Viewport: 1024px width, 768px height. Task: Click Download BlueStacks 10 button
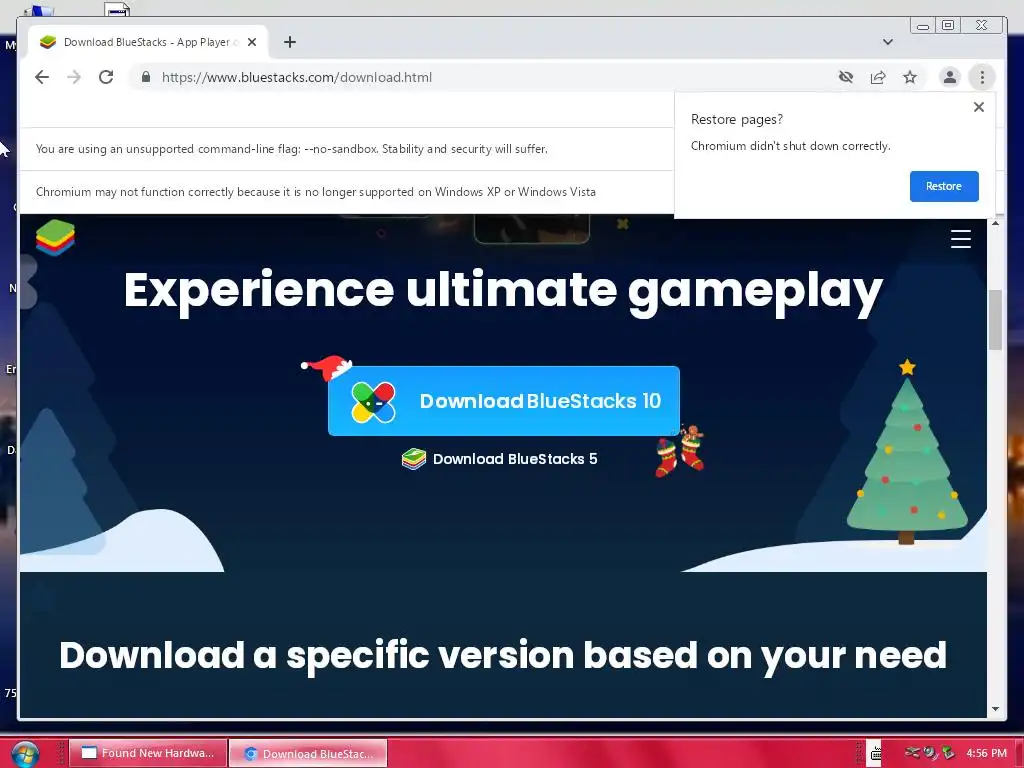[504, 400]
